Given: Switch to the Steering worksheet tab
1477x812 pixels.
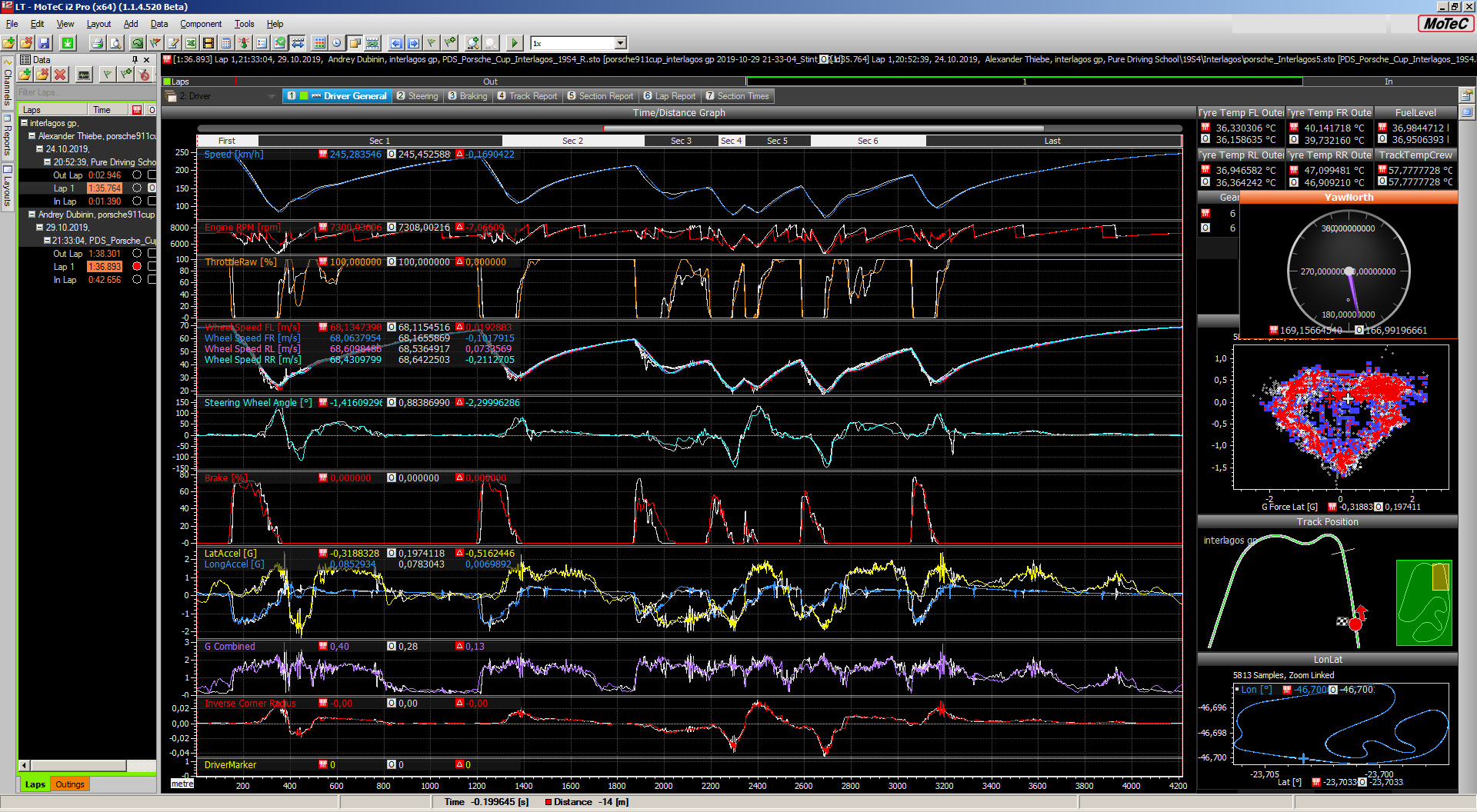Looking at the screenshot, I should pyautogui.click(x=417, y=96).
